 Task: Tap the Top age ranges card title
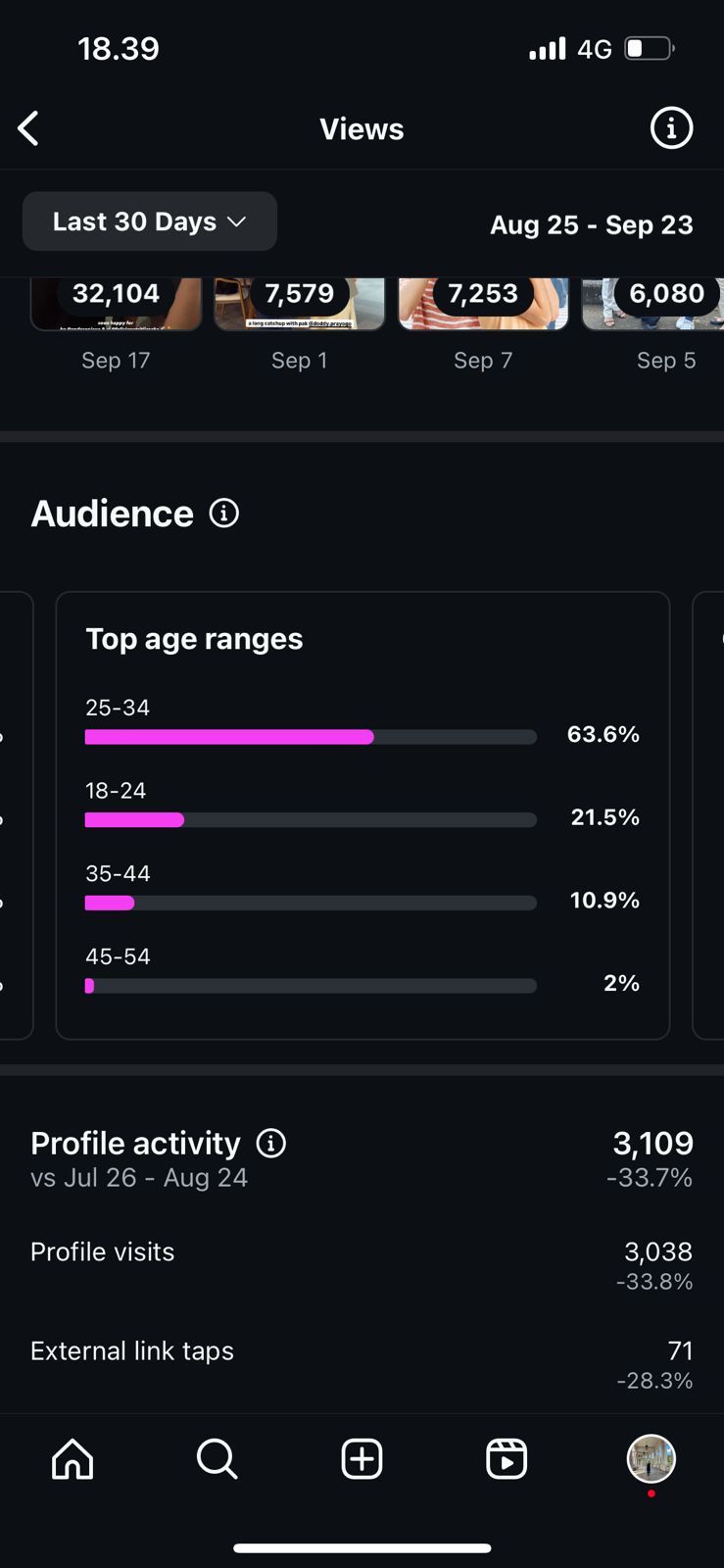pos(194,639)
